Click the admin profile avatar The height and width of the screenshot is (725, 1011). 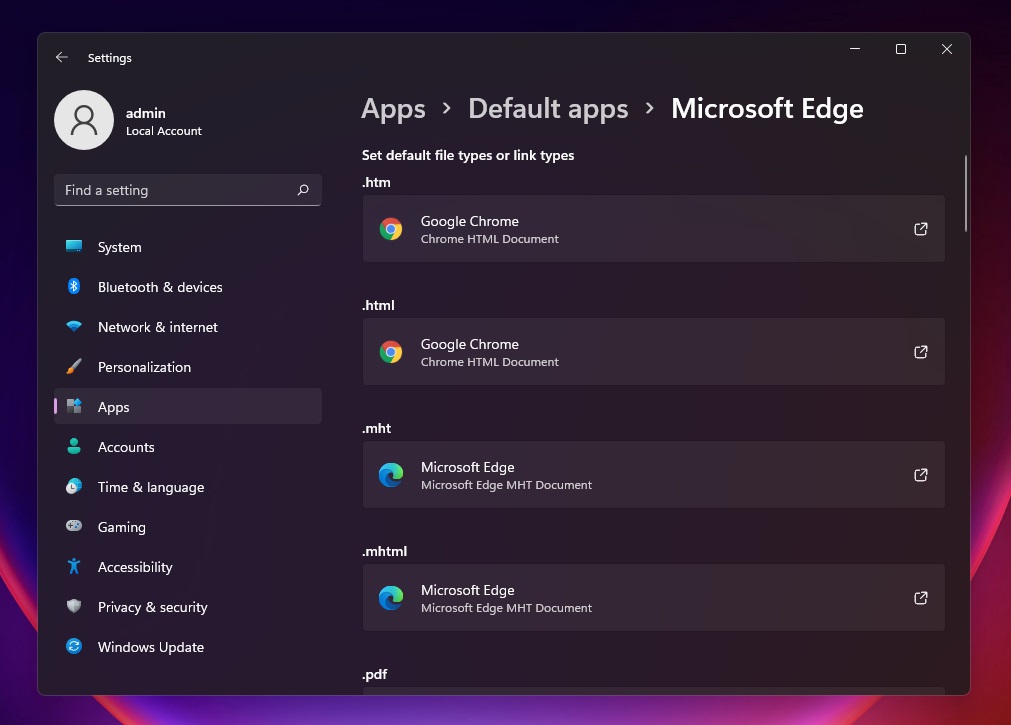[x=84, y=120]
